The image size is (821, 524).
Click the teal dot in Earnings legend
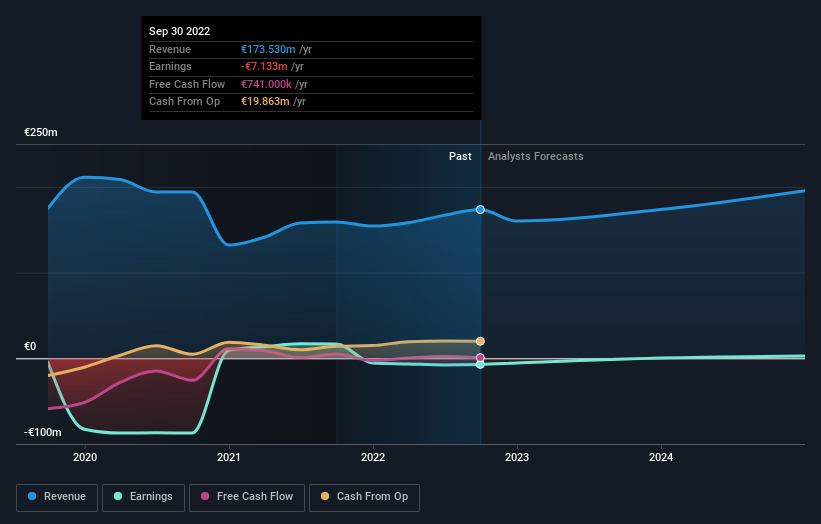pos(118,496)
